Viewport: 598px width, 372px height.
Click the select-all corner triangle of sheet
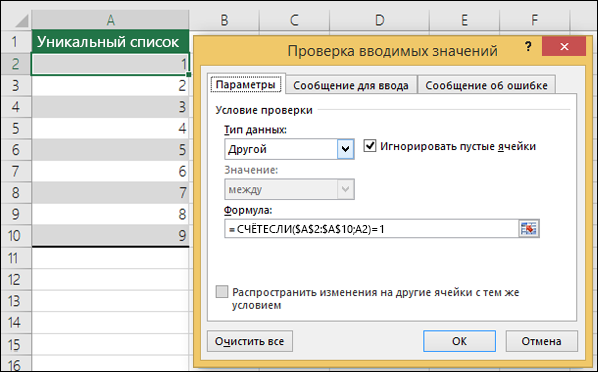point(21,20)
